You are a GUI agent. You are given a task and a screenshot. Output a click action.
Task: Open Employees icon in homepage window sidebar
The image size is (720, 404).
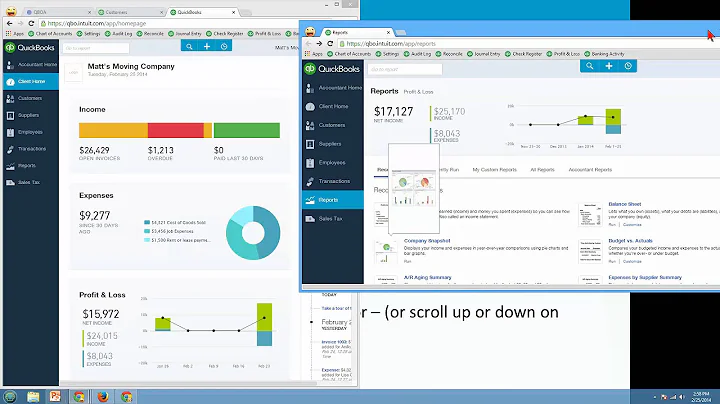click(11, 132)
